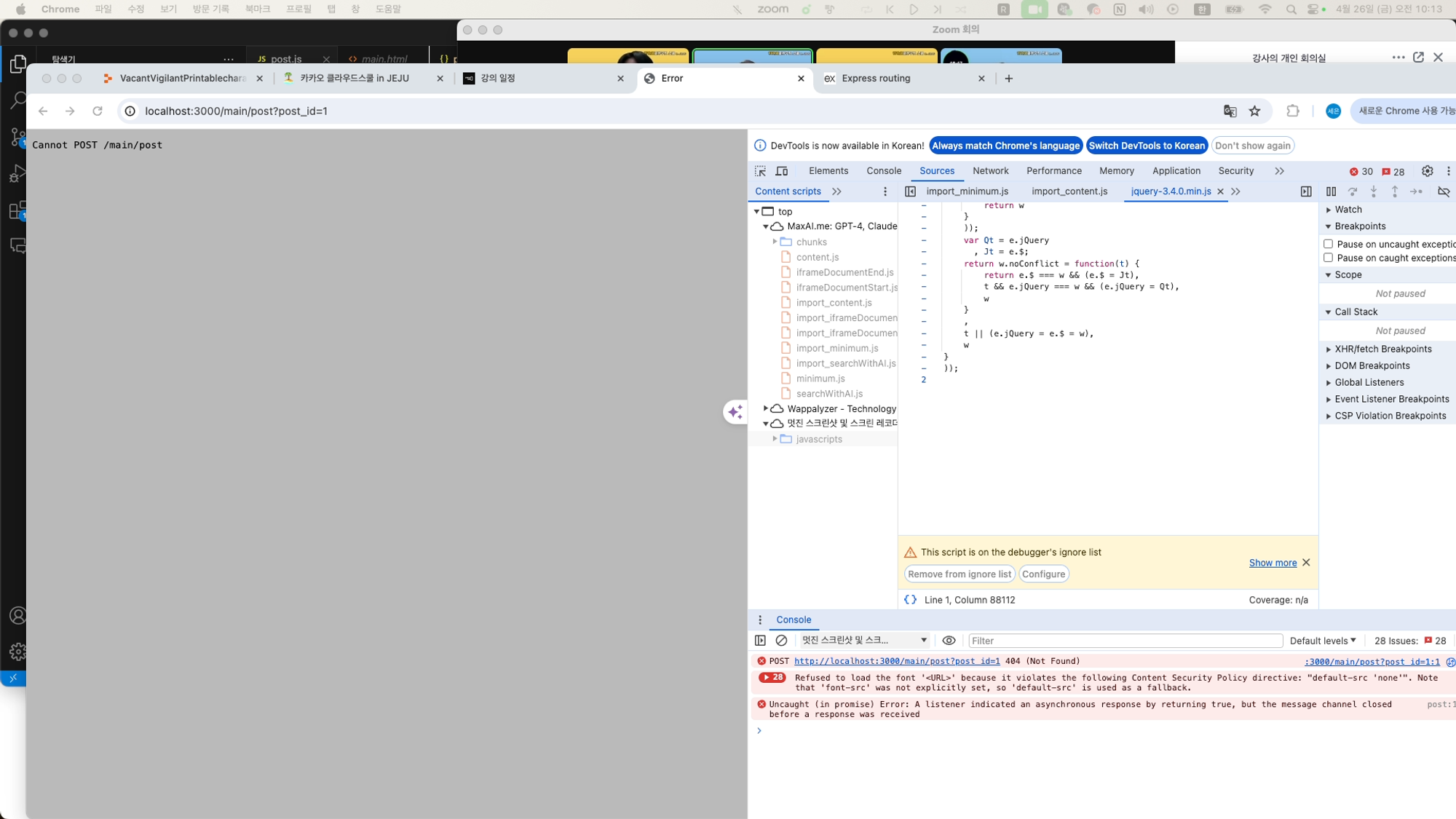
Task: Open VS Code Explorer in activity bar
Action: pyautogui.click(x=17, y=64)
